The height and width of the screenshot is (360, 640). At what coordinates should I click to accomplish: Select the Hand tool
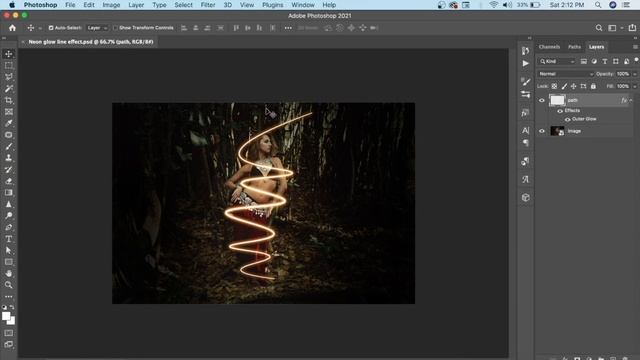pos(9,273)
